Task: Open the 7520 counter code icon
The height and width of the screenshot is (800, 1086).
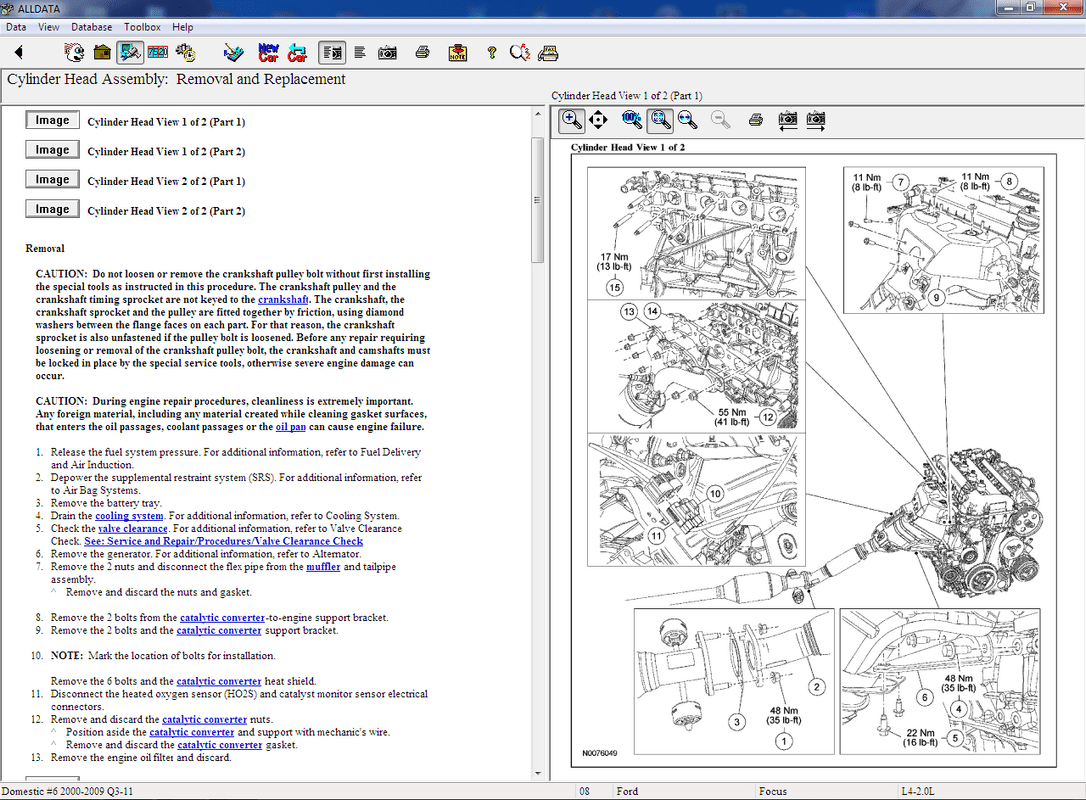Action: pyautogui.click(x=157, y=52)
